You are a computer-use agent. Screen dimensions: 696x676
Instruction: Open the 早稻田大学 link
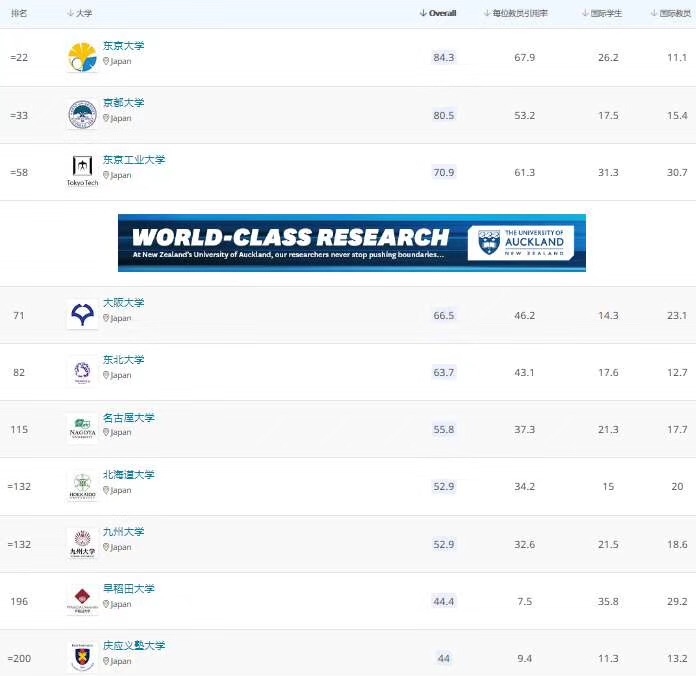pyautogui.click(x=129, y=589)
